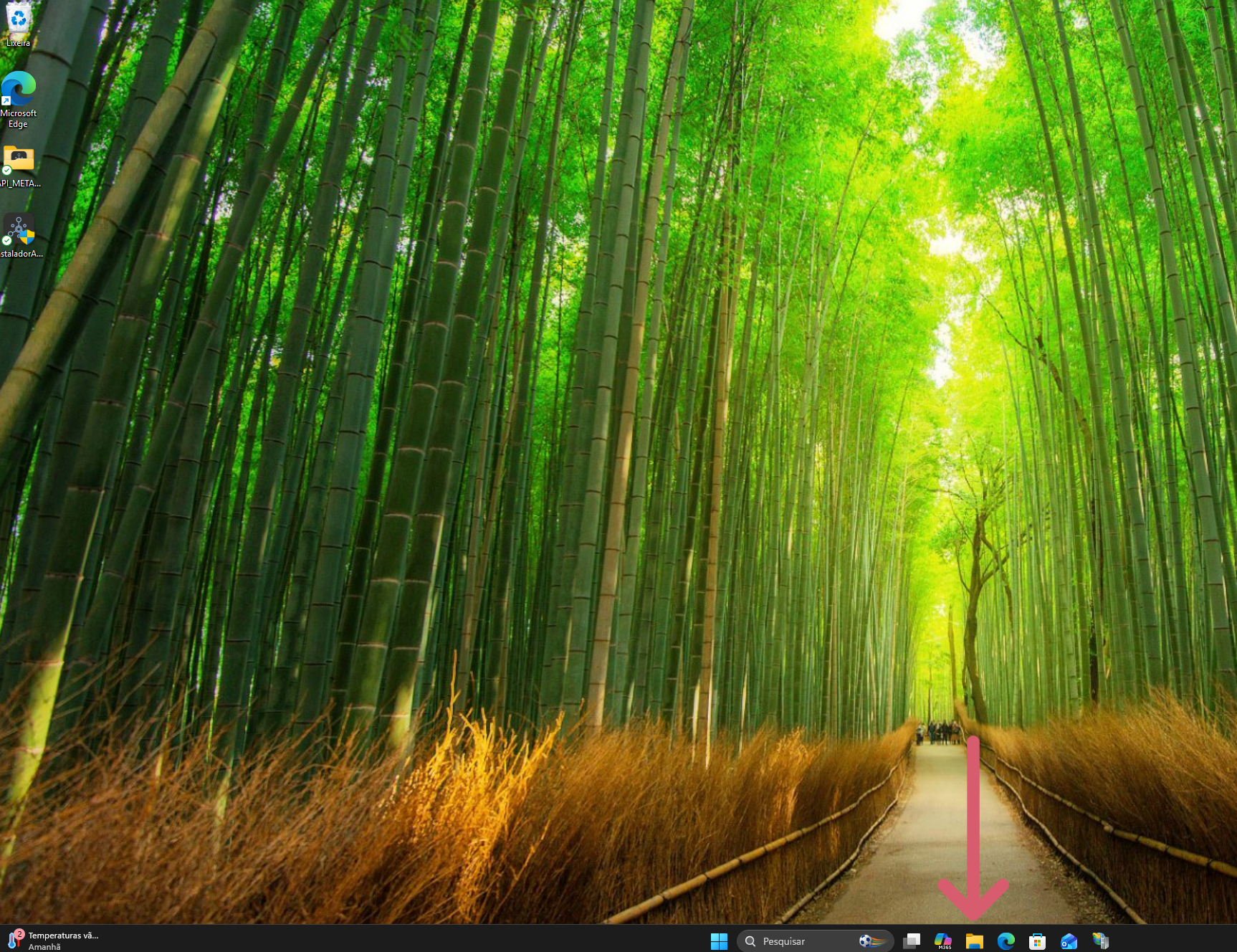
Task: Launch Microsoft 365 Copilot from taskbar
Action: point(943,941)
